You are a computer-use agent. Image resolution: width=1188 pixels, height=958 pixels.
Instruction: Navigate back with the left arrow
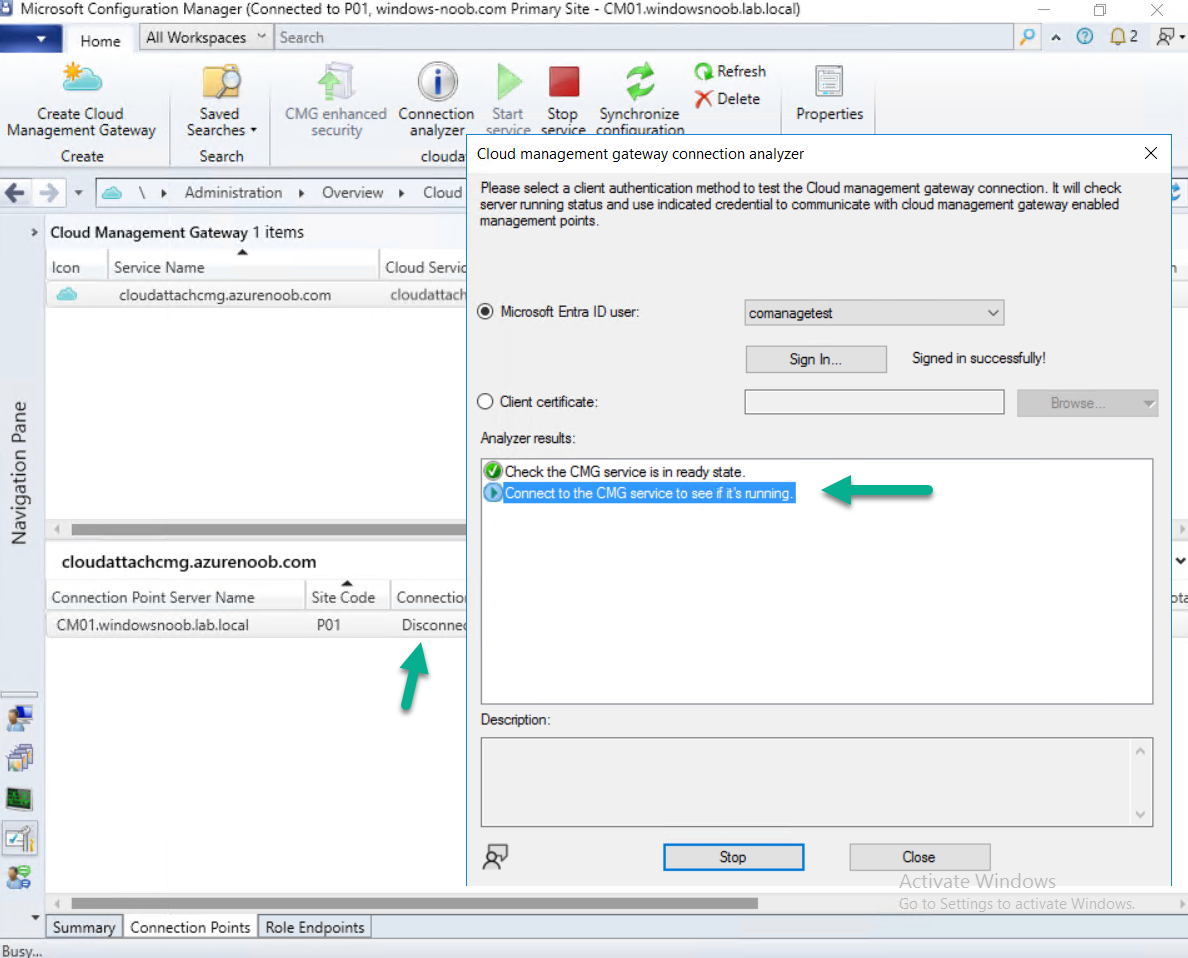tap(15, 193)
